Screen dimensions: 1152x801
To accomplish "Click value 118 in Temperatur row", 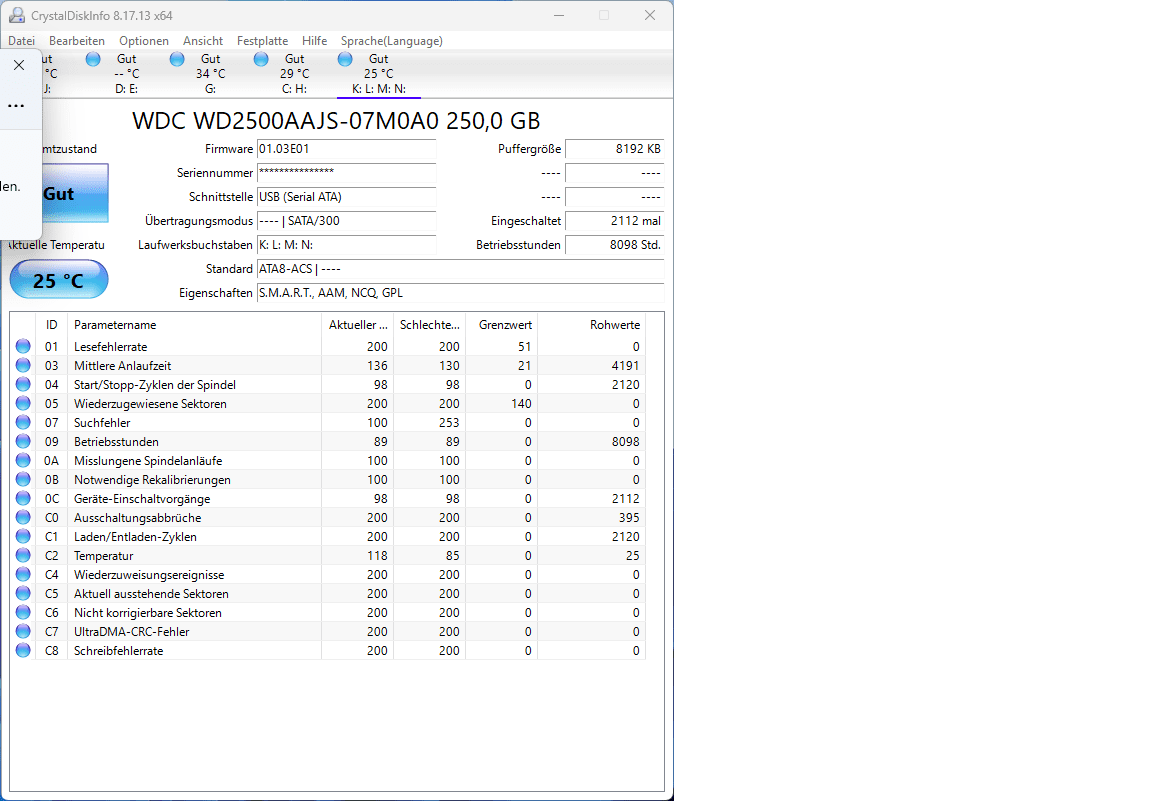I will pyautogui.click(x=377, y=556).
